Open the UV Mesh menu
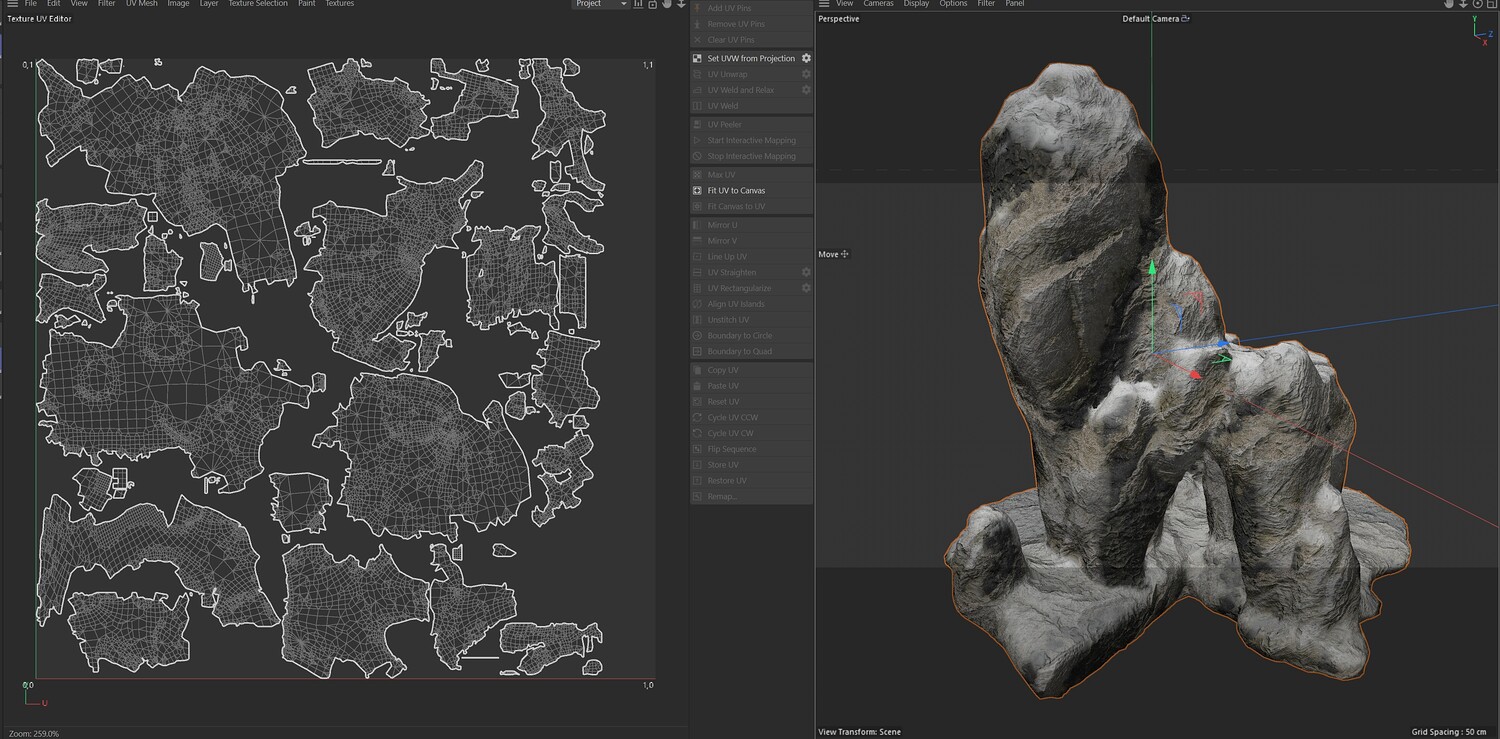This screenshot has width=1500, height=739. [141, 4]
